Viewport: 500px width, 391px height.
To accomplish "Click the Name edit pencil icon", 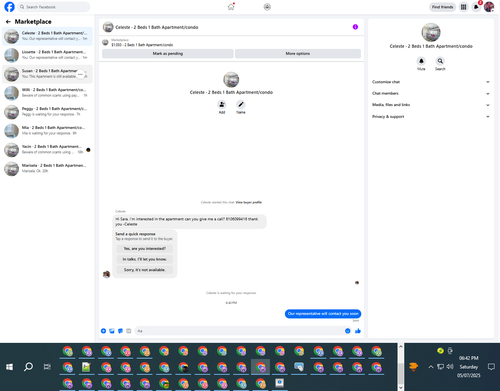I will point(241,105).
